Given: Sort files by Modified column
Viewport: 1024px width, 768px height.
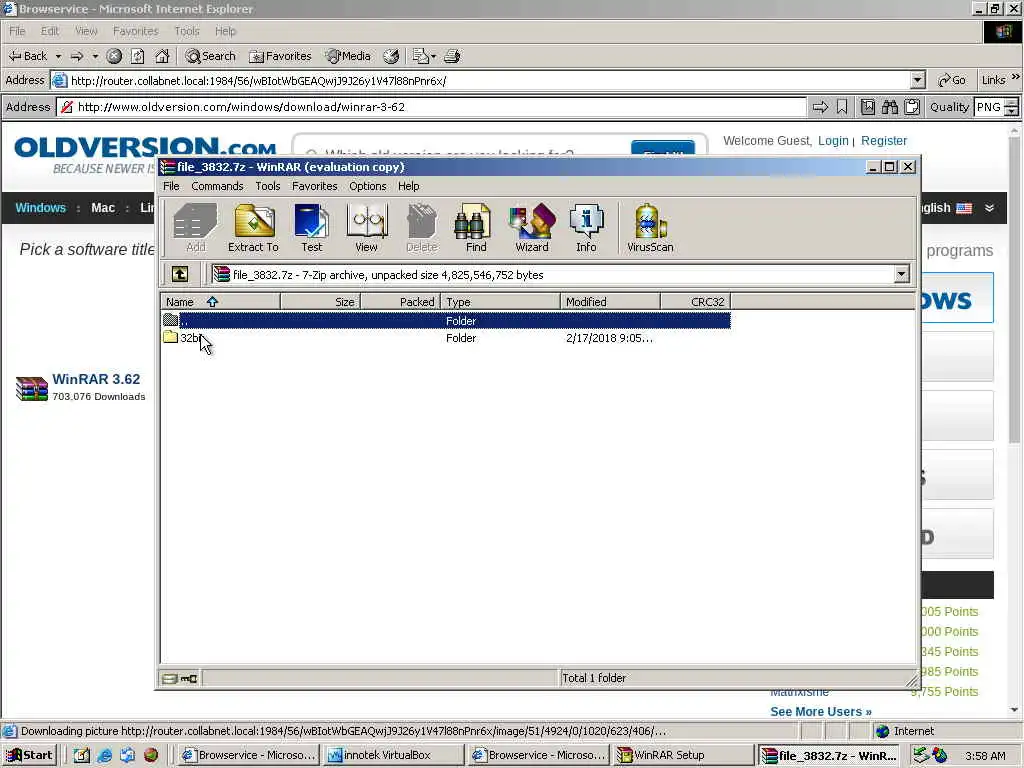Looking at the screenshot, I should click(x=611, y=302).
